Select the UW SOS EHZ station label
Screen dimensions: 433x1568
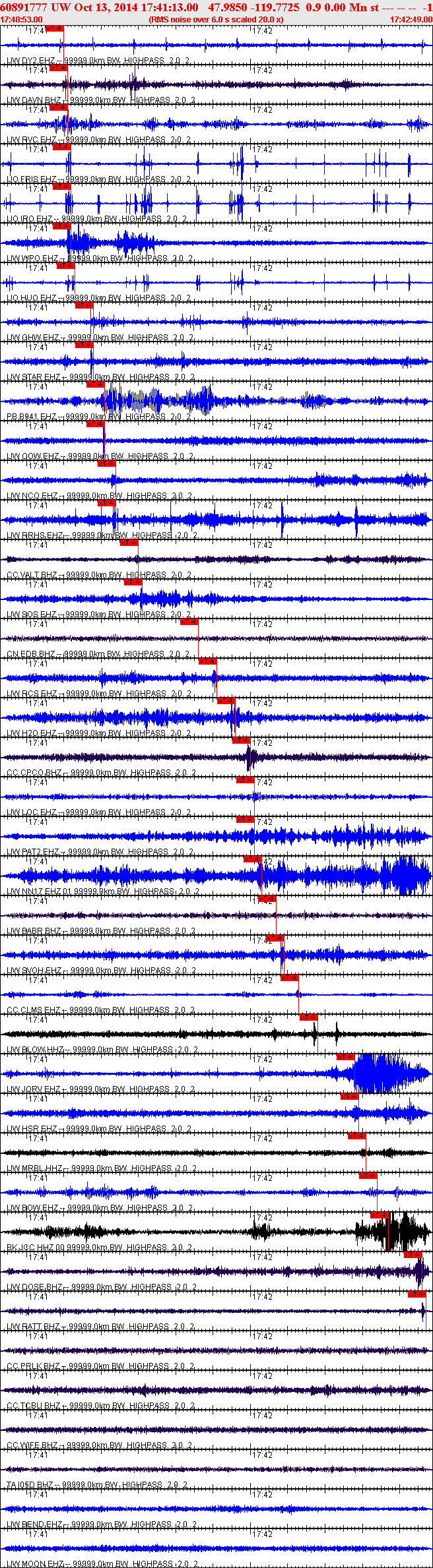tap(32, 615)
